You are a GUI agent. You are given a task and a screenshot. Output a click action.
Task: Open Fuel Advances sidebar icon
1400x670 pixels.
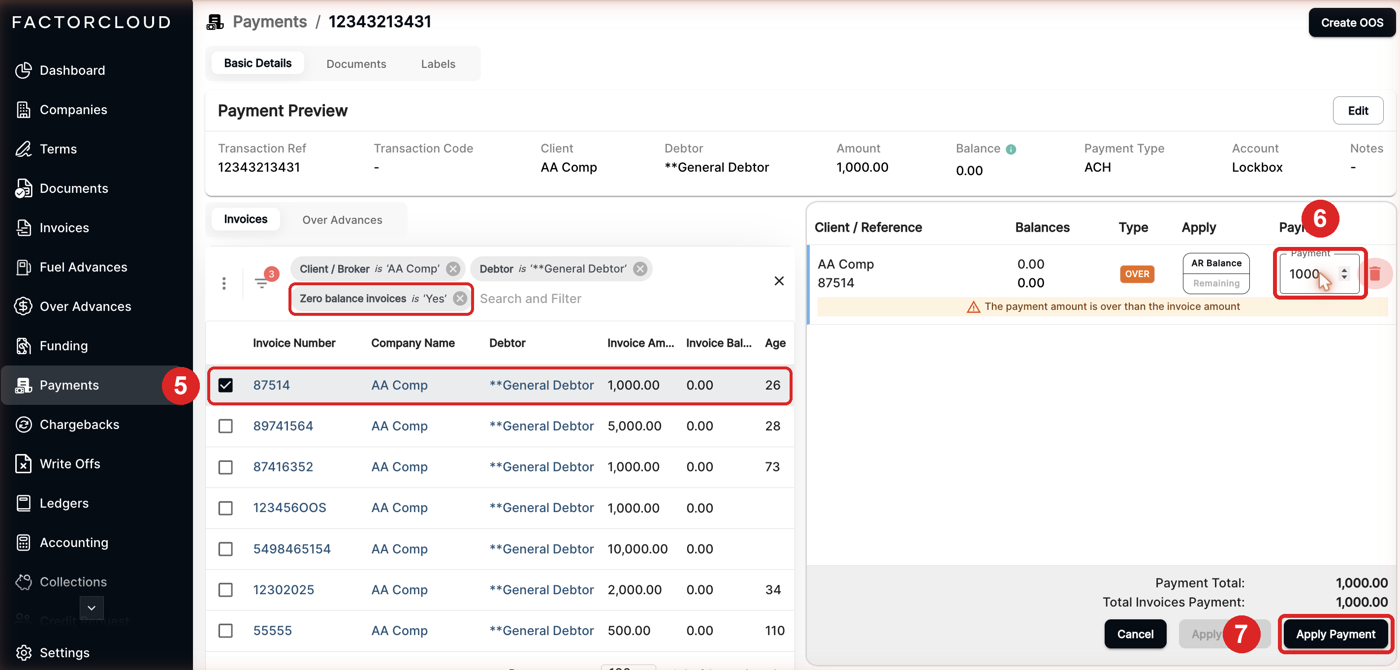coord(23,267)
